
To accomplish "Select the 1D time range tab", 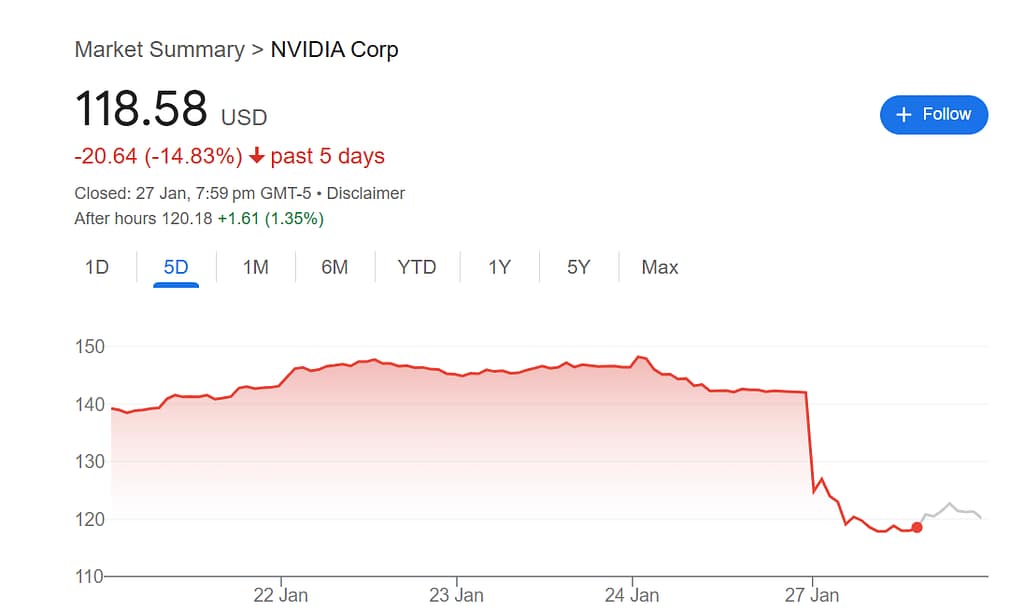I will [97, 267].
